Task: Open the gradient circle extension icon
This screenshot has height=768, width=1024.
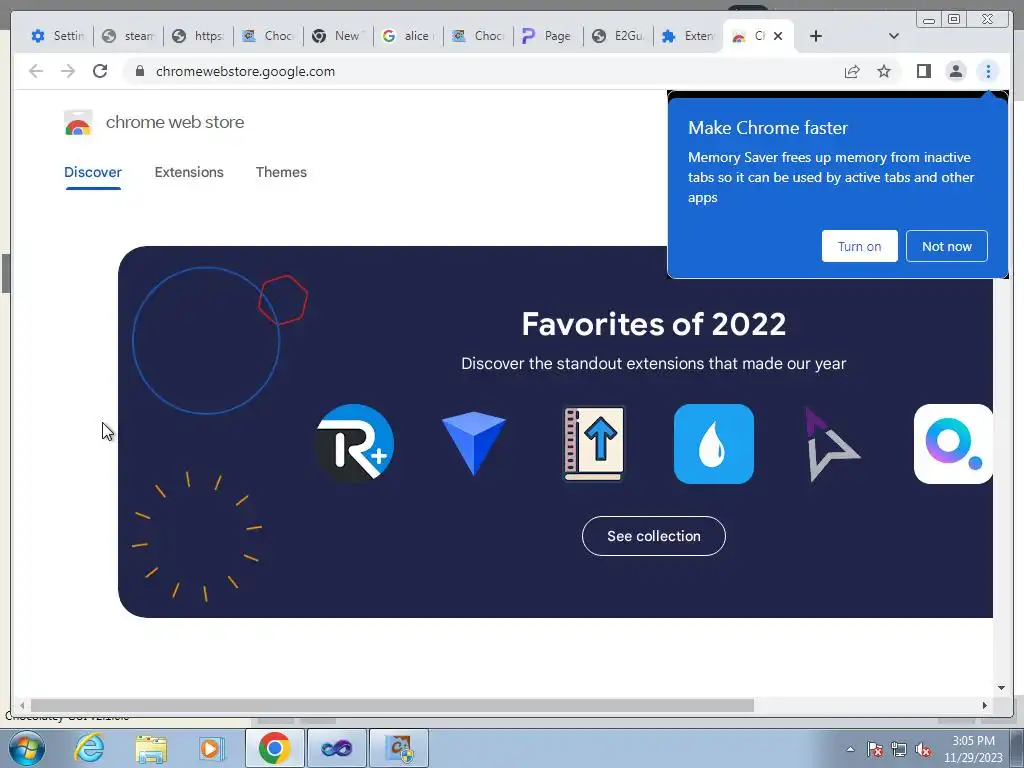Action: pos(953,443)
